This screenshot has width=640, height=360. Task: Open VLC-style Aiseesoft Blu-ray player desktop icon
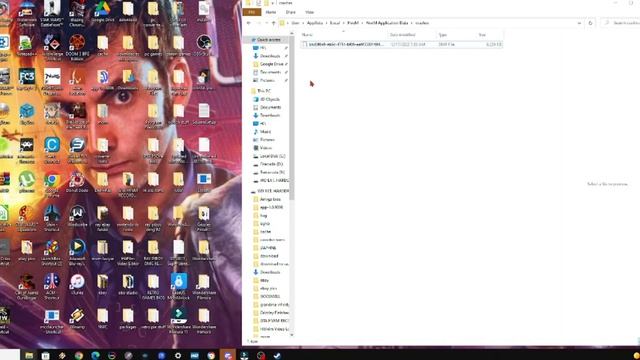click(x=77, y=251)
